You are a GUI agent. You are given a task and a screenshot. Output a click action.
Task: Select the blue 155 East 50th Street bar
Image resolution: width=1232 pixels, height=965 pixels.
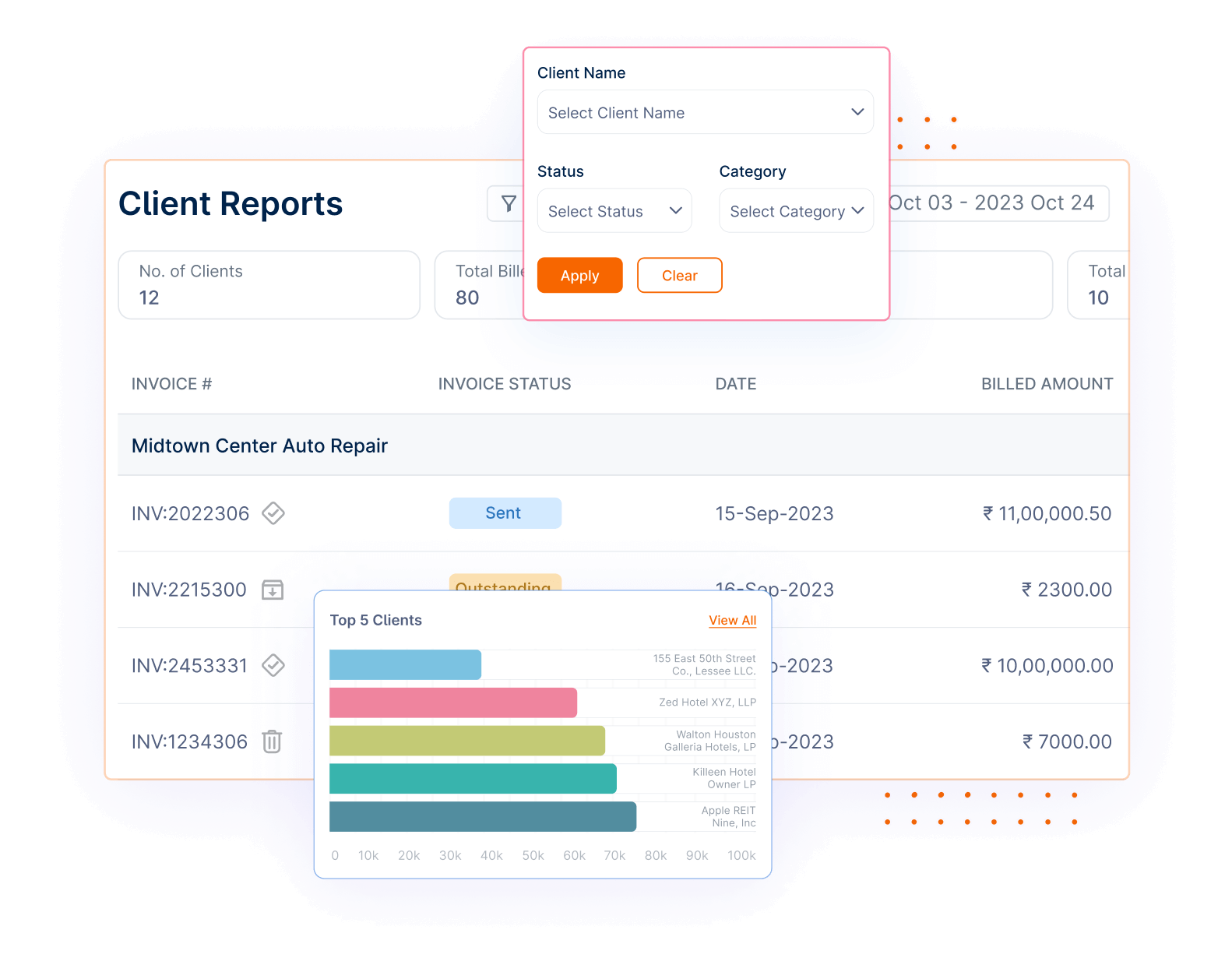406,665
